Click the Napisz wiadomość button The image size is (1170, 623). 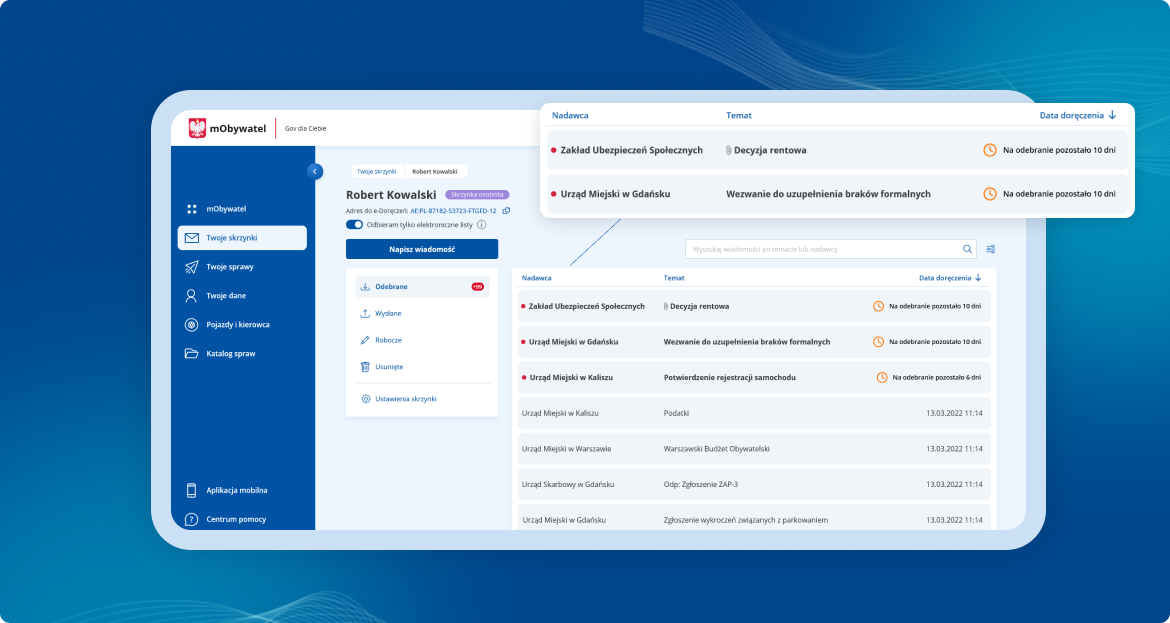click(x=421, y=249)
